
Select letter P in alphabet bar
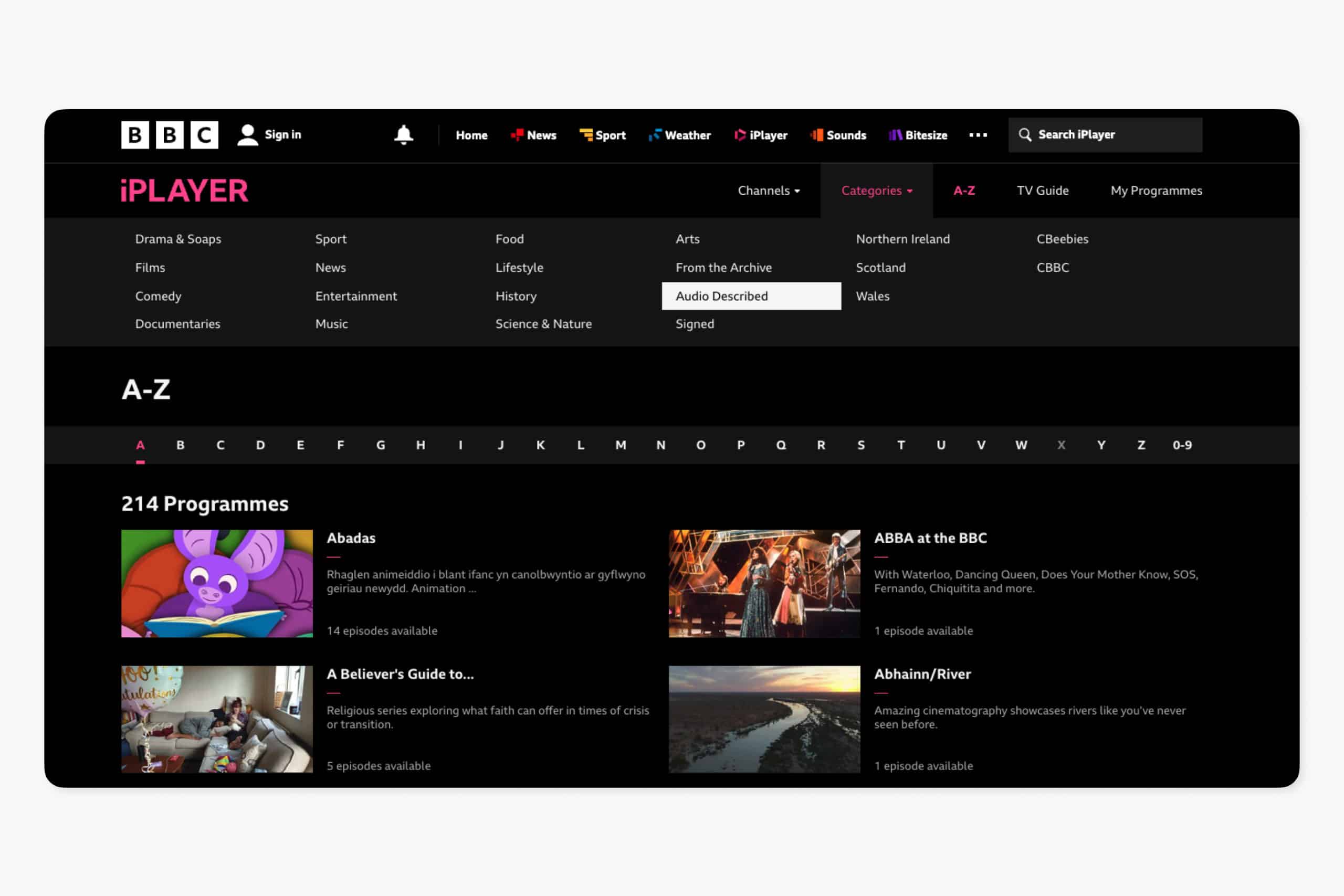pyautogui.click(x=741, y=445)
